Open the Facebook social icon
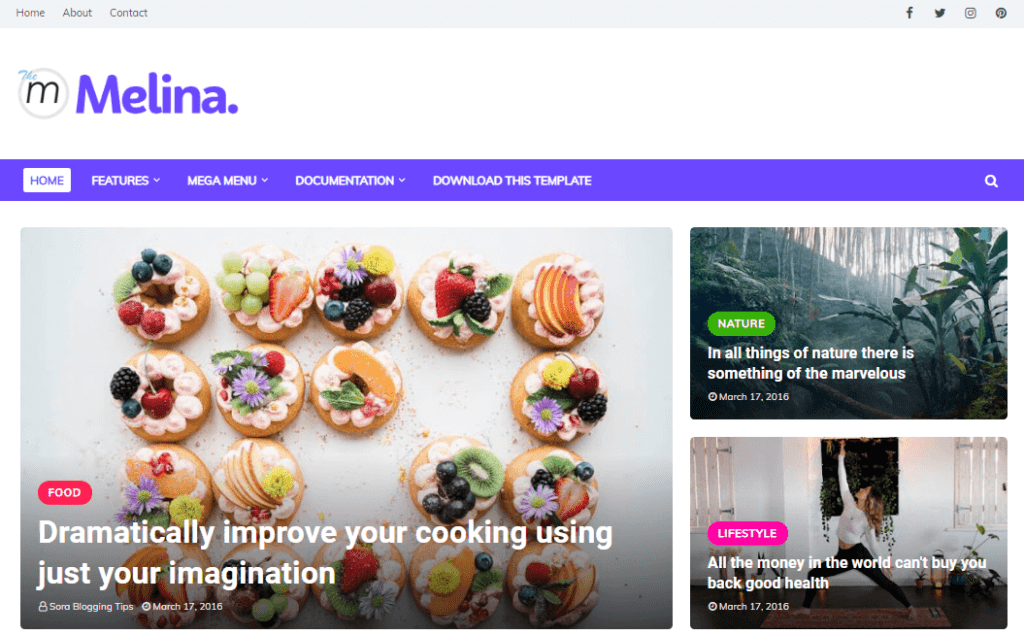Viewport: 1024px width, 635px height. click(909, 13)
